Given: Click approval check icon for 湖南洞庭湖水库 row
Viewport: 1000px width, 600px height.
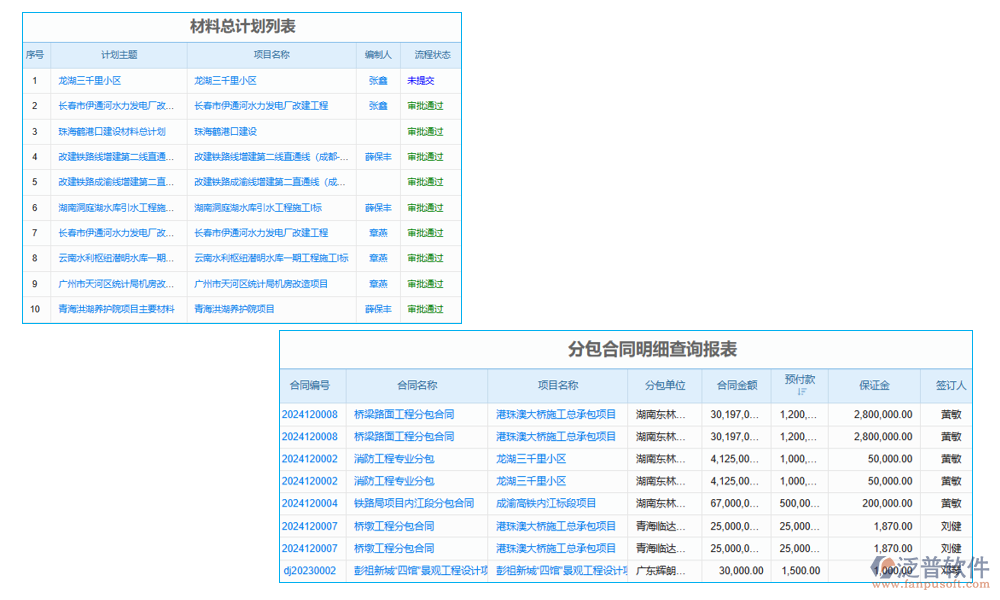Looking at the screenshot, I should [423, 207].
